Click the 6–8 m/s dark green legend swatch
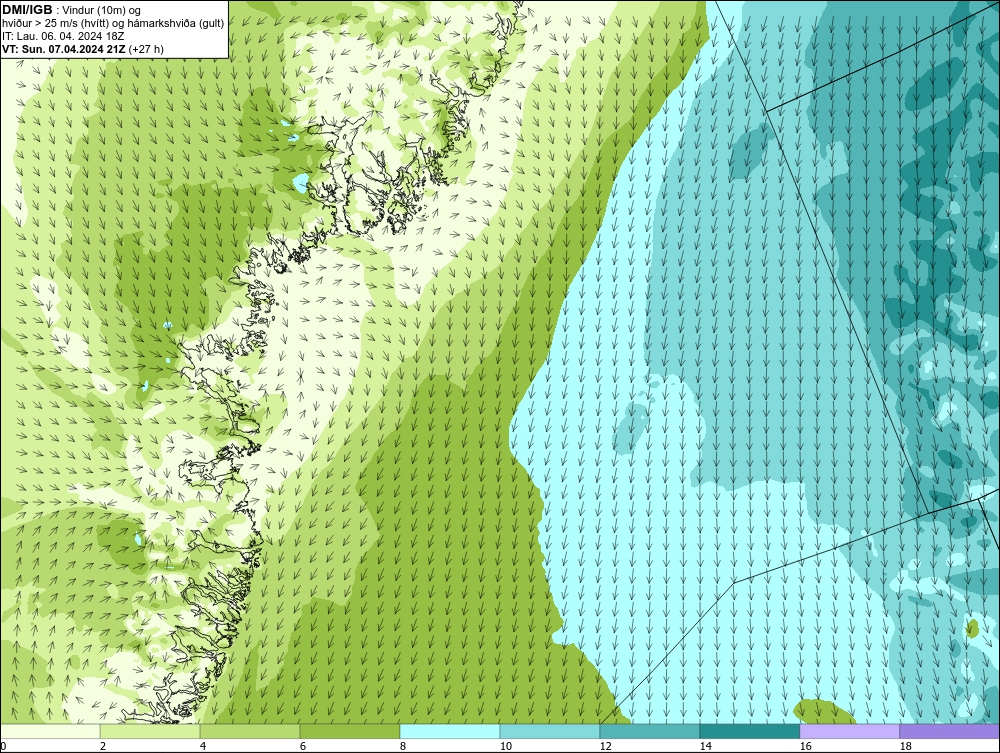Viewport: 1000px width, 753px height. pyautogui.click(x=350, y=731)
